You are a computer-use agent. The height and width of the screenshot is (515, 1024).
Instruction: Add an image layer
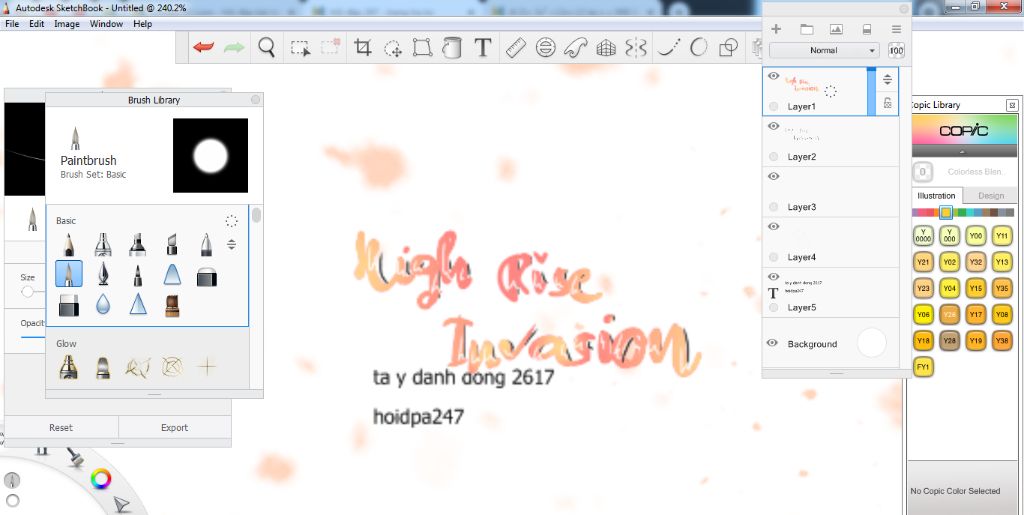(x=836, y=29)
